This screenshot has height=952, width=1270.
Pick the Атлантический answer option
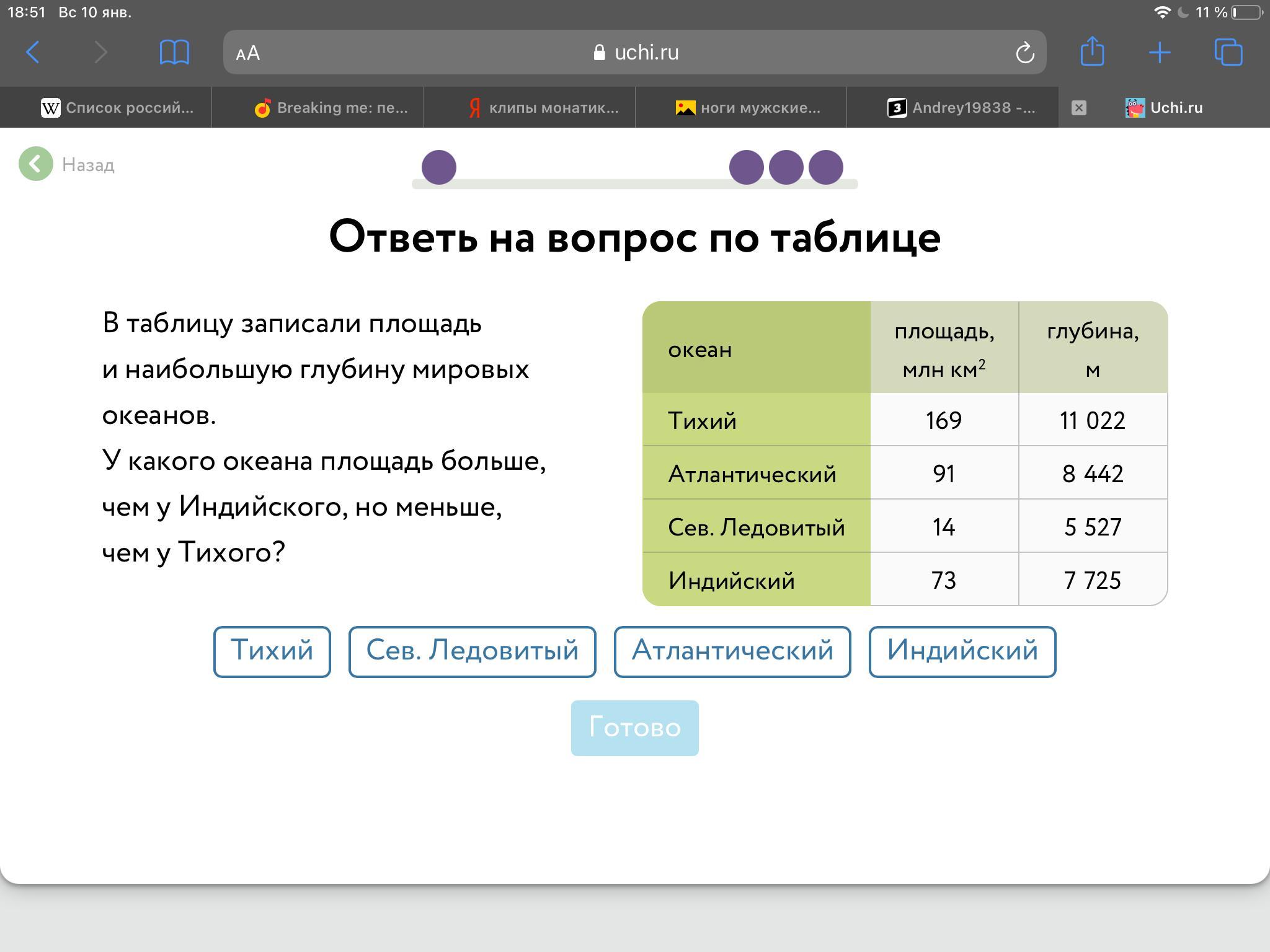tap(732, 651)
